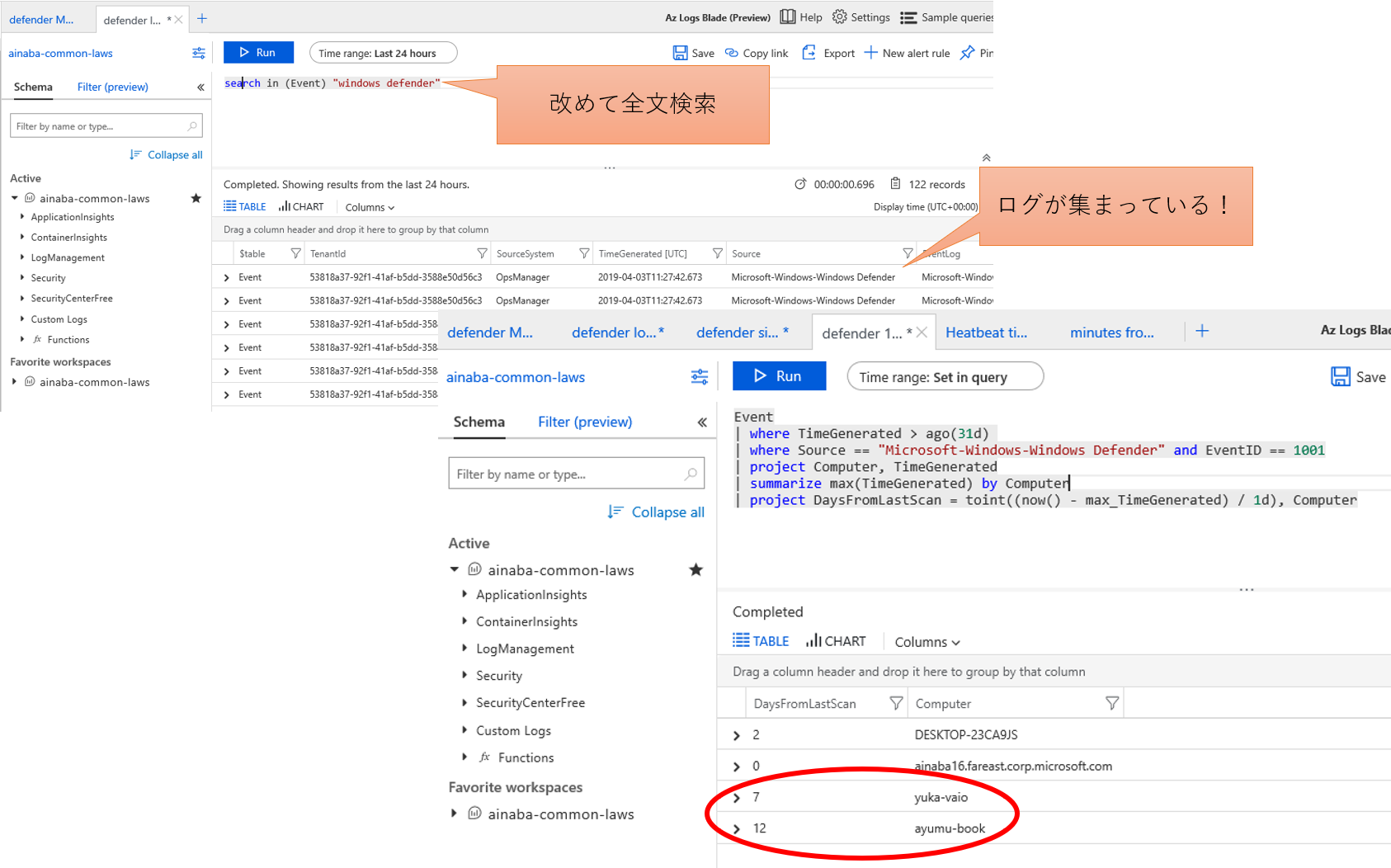
Task: Expand yuka-vaio result row
Action: [737, 797]
